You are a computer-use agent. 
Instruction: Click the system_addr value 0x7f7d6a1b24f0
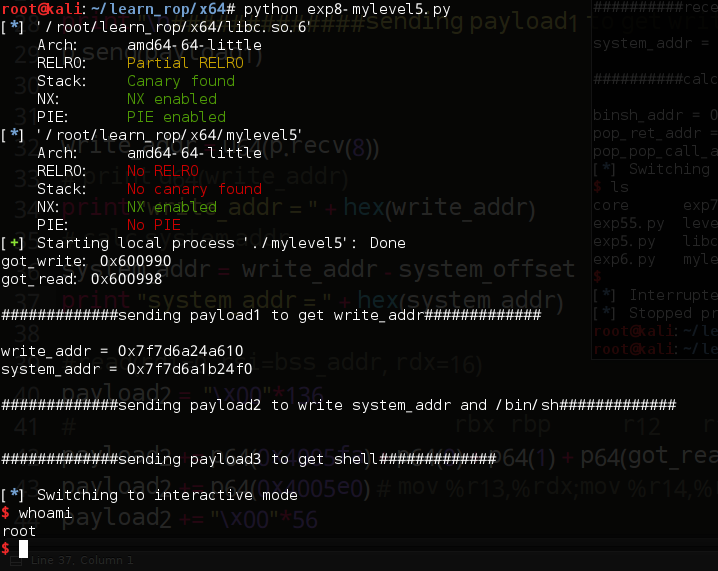pyautogui.click(x=180, y=369)
